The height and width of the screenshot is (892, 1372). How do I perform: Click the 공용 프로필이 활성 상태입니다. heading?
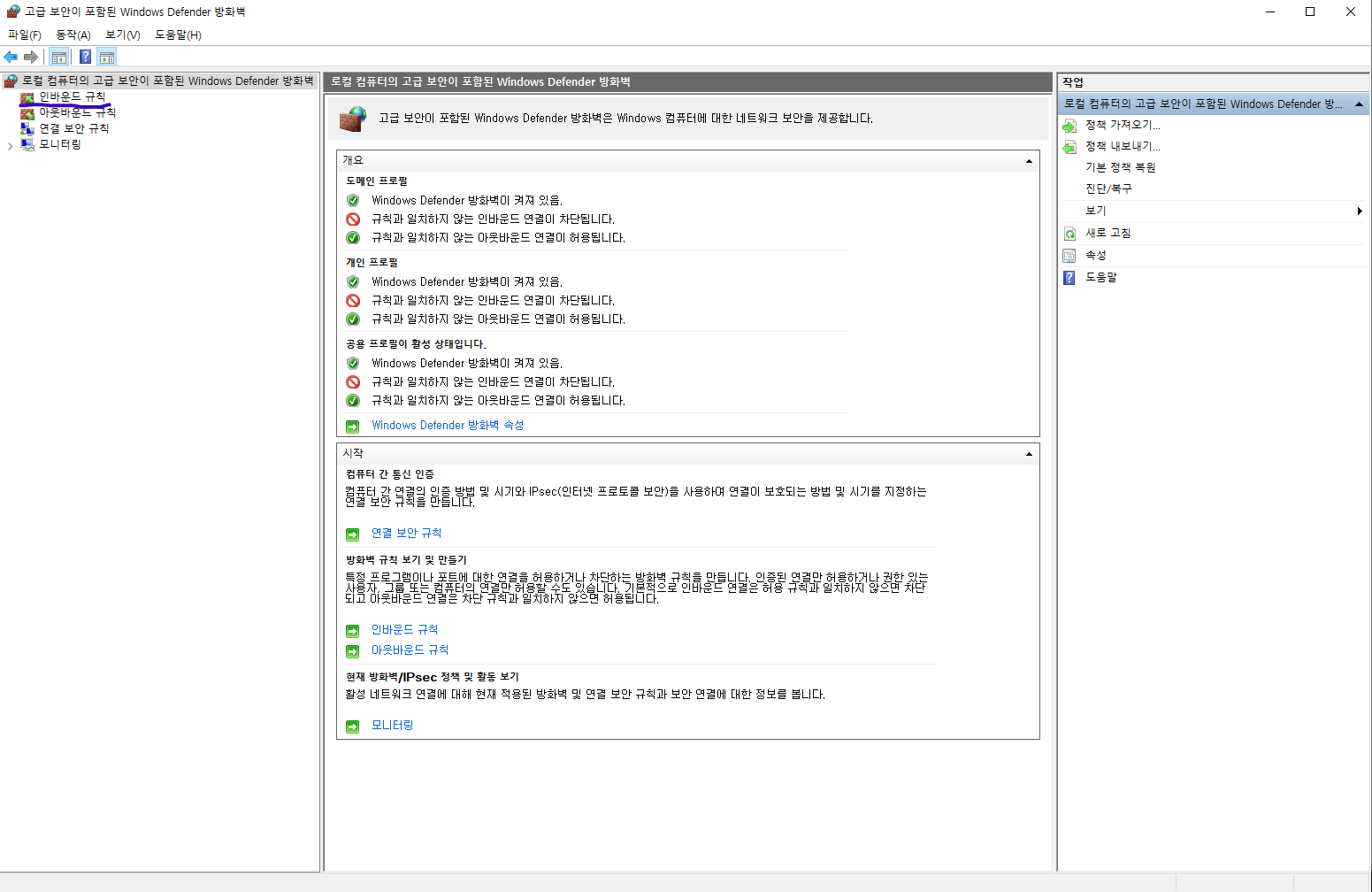[x=416, y=344]
